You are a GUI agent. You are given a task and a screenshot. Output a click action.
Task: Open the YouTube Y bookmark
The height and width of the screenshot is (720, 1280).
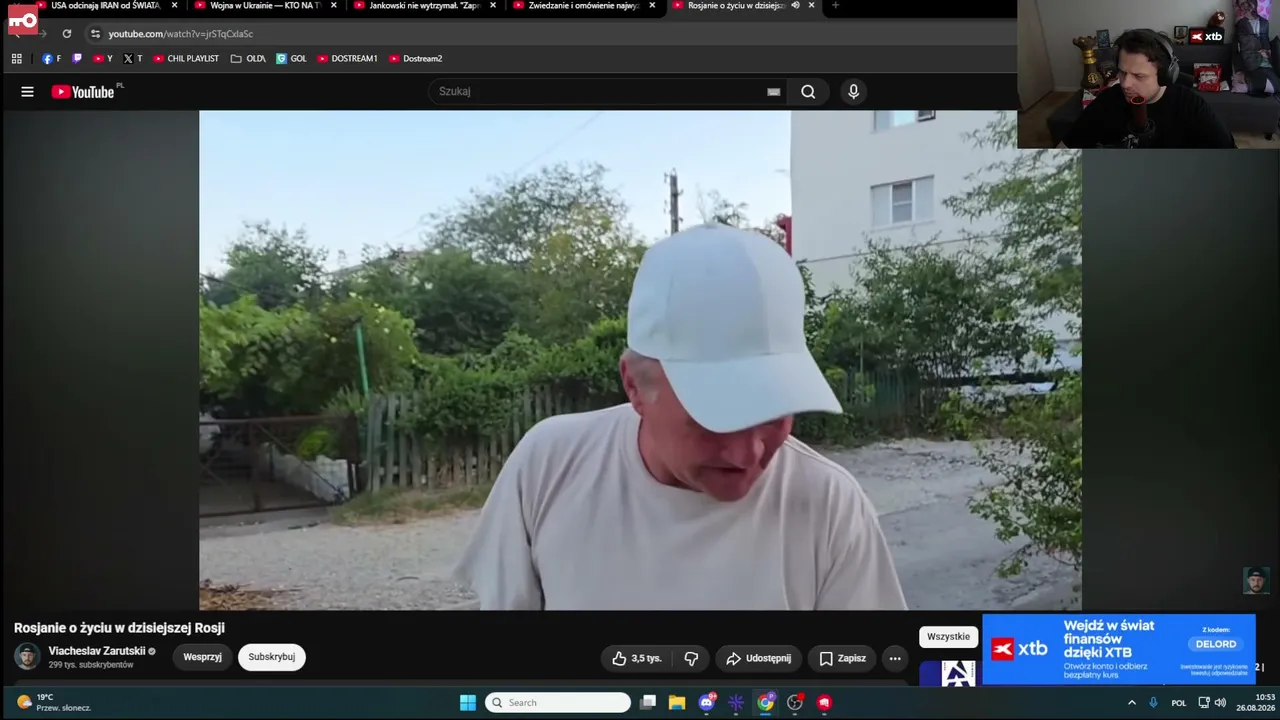click(102, 59)
